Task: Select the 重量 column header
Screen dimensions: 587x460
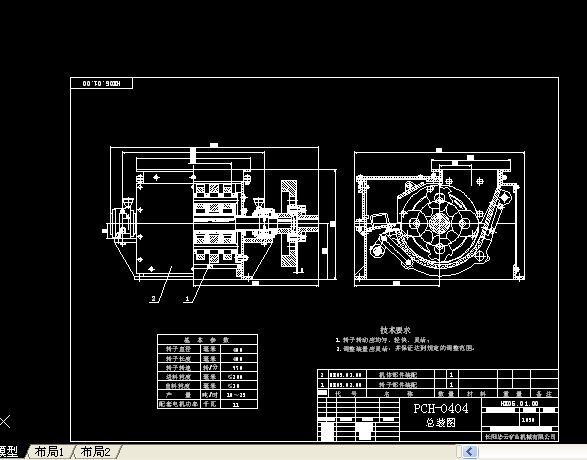Action: coord(513,394)
